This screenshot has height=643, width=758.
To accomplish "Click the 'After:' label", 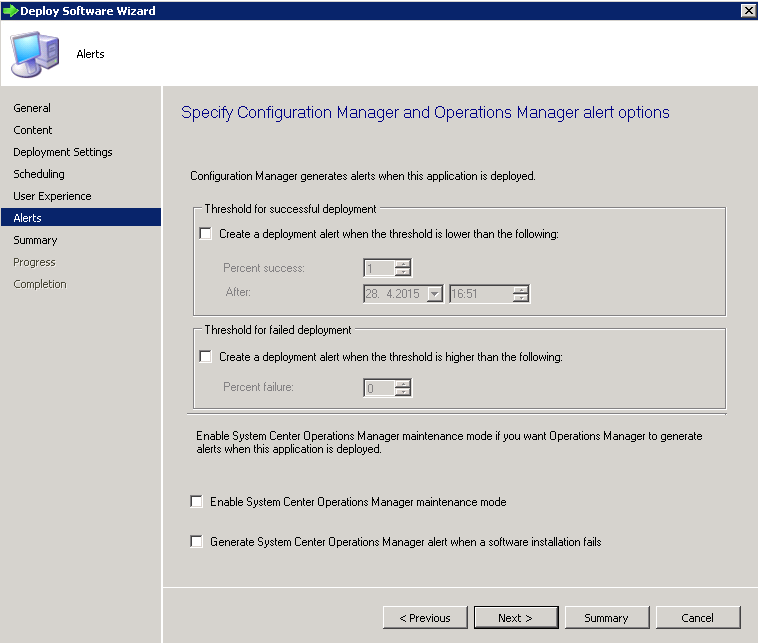I will coord(238,292).
